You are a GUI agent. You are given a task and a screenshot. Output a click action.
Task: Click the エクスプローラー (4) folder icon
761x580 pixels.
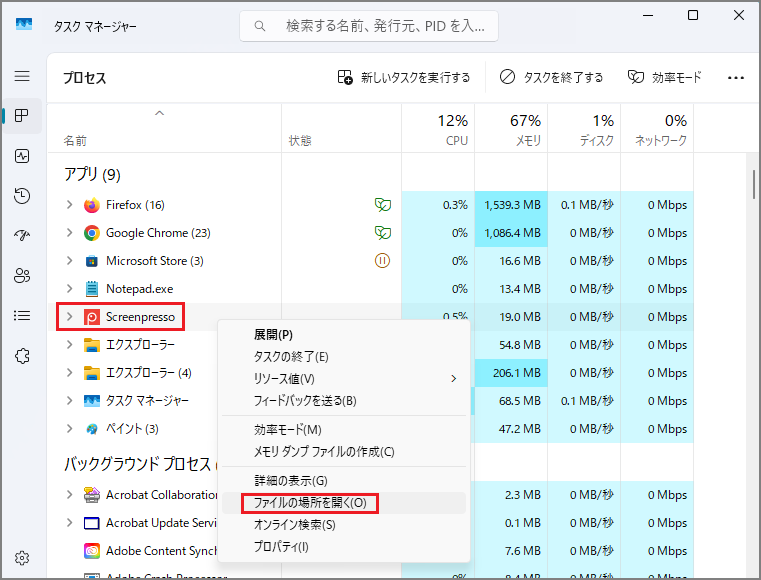(x=92, y=373)
